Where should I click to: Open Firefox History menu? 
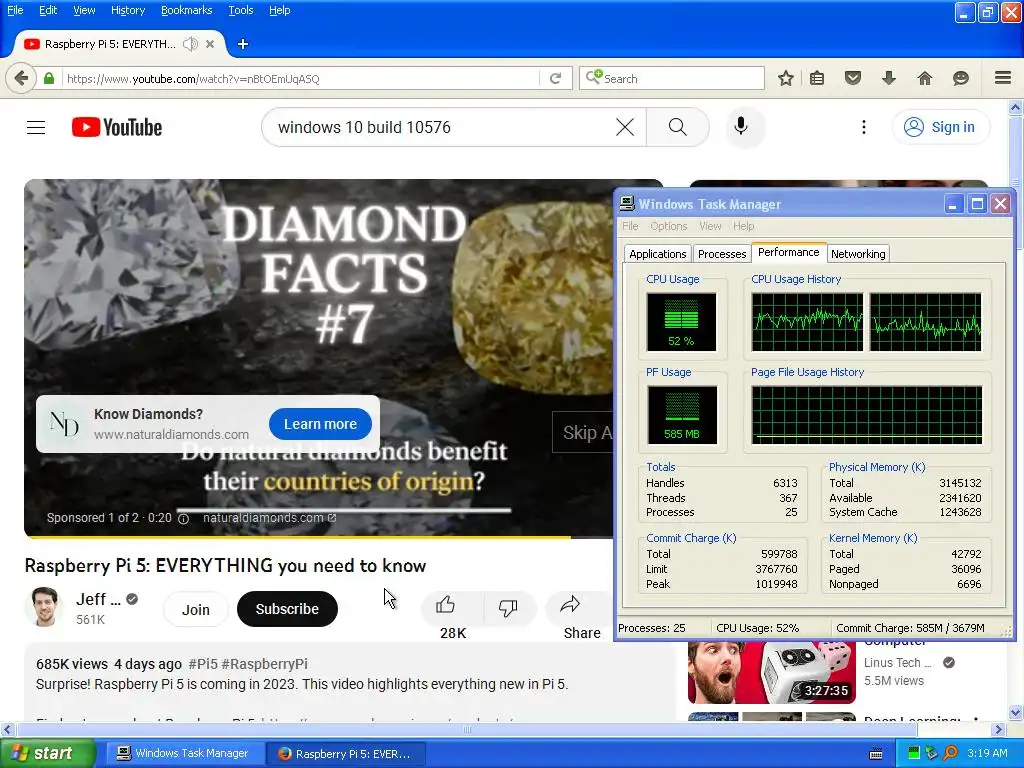(x=128, y=10)
